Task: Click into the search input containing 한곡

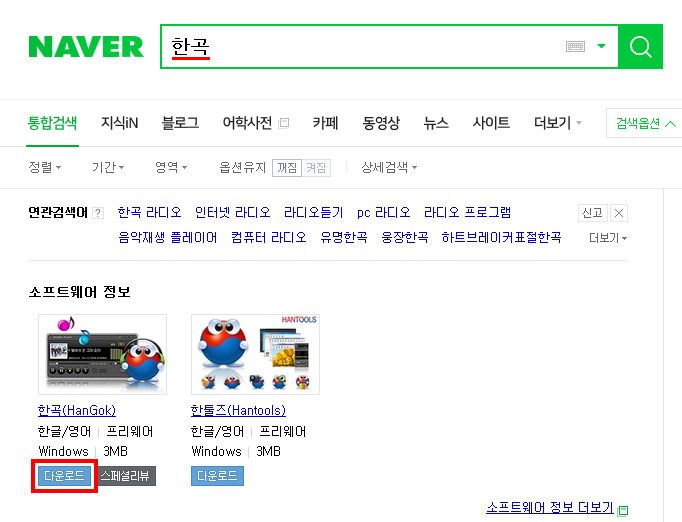Action: pyautogui.click(x=365, y=47)
